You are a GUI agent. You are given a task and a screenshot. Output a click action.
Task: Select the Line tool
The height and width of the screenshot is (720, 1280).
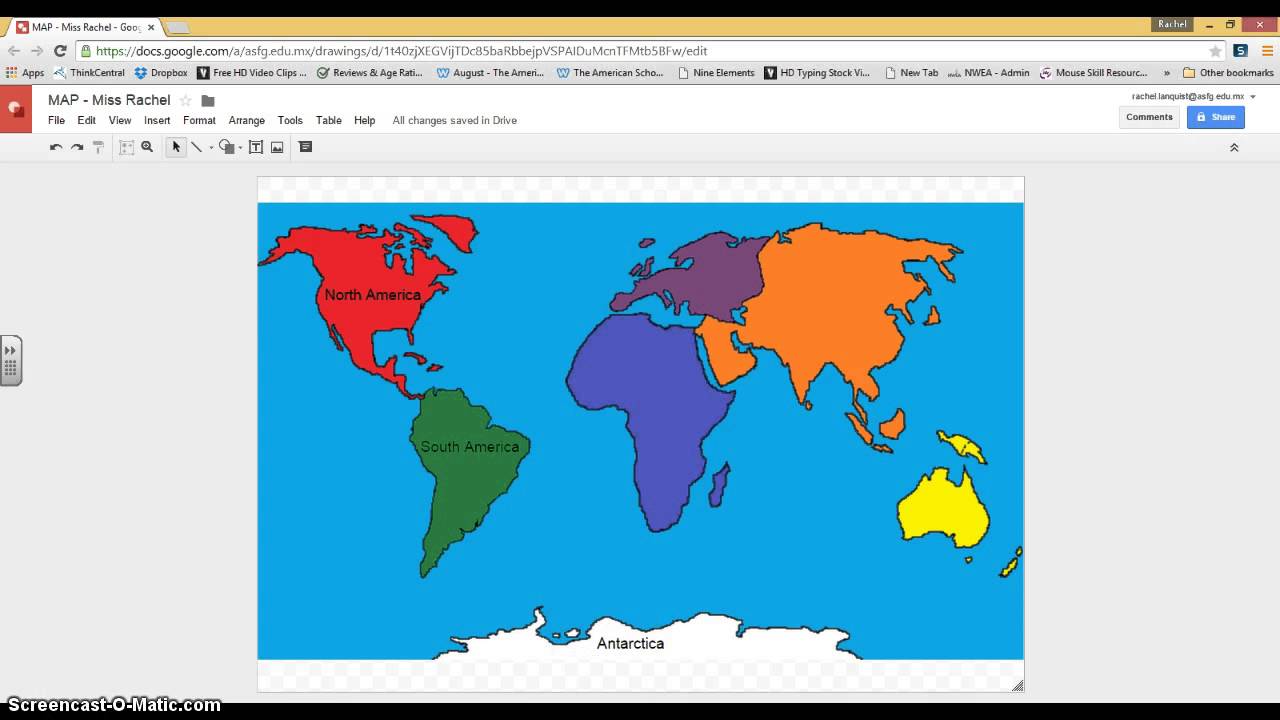coord(196,147)
